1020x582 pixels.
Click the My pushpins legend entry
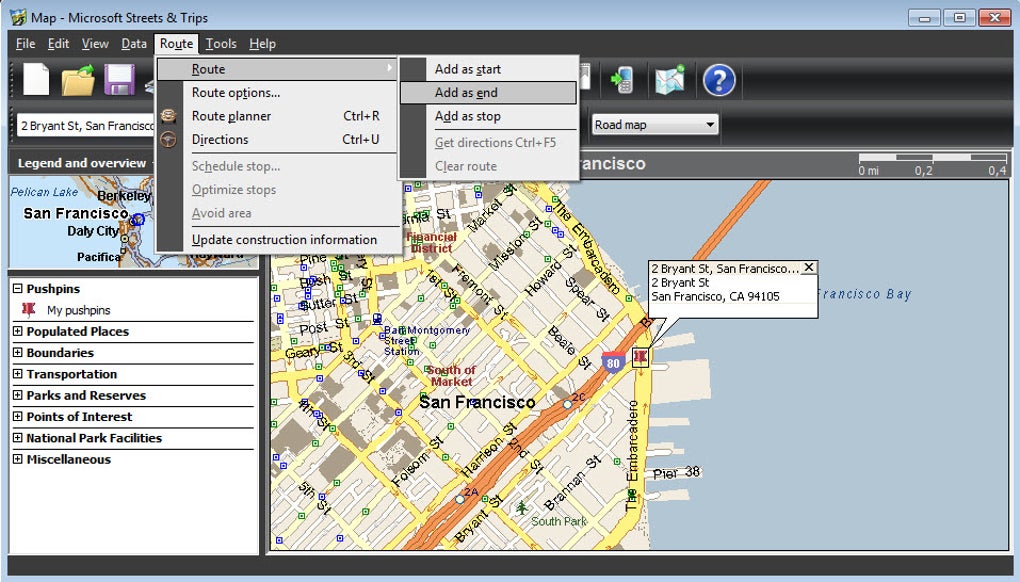pyautogui.click(x=78, y=310)
